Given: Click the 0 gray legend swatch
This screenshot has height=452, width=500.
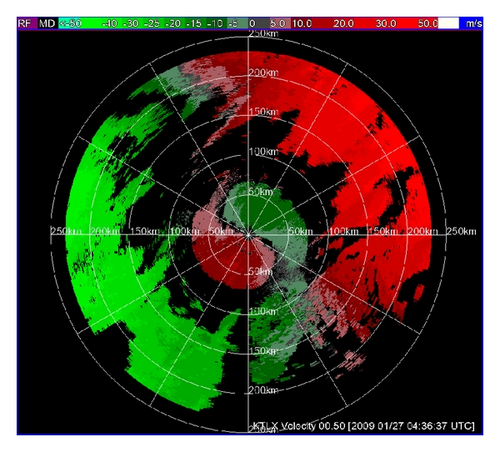Looking at the screenshot, I should [258, 24].
